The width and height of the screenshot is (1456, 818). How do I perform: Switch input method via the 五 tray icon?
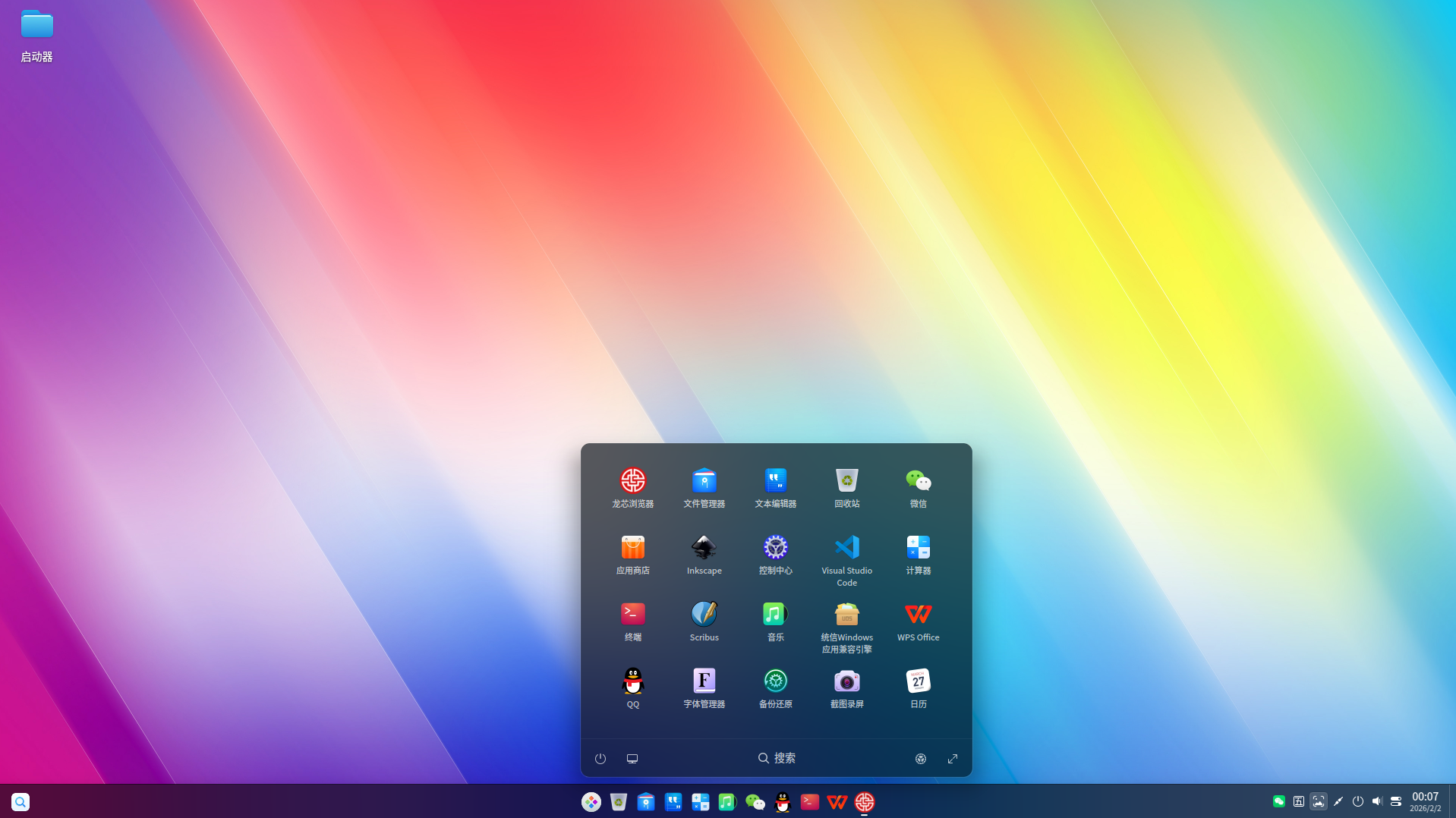[x=1298, y=801]
